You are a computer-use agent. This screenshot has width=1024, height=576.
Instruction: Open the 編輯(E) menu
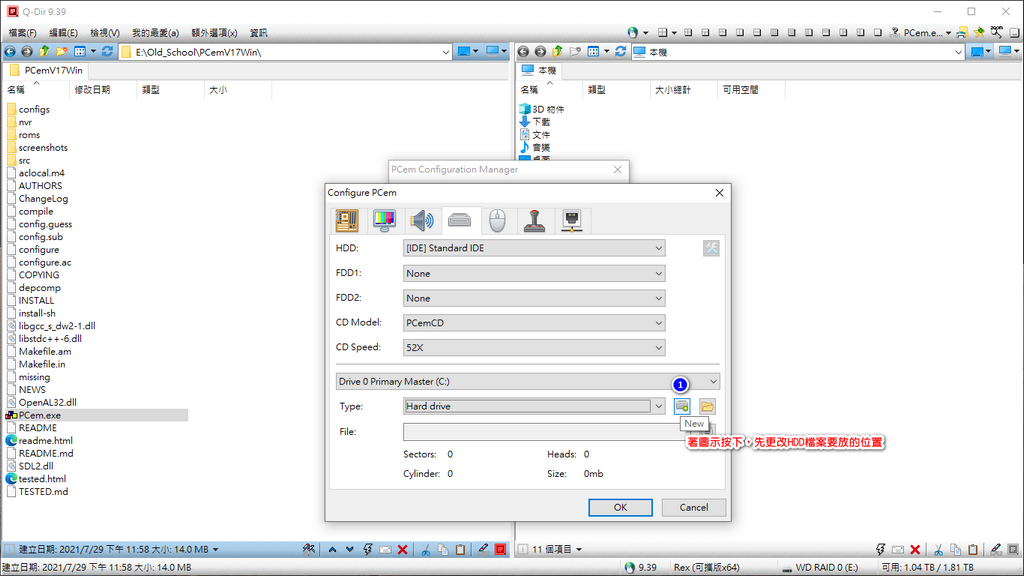coord(63,33)
